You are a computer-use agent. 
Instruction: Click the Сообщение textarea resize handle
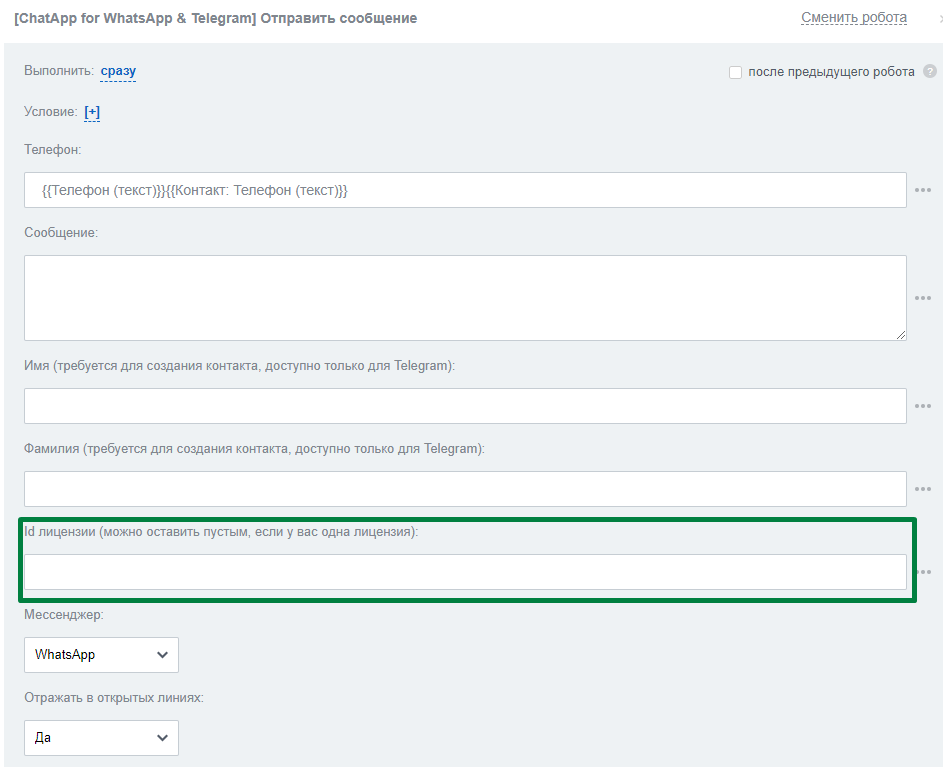[900, 334]
